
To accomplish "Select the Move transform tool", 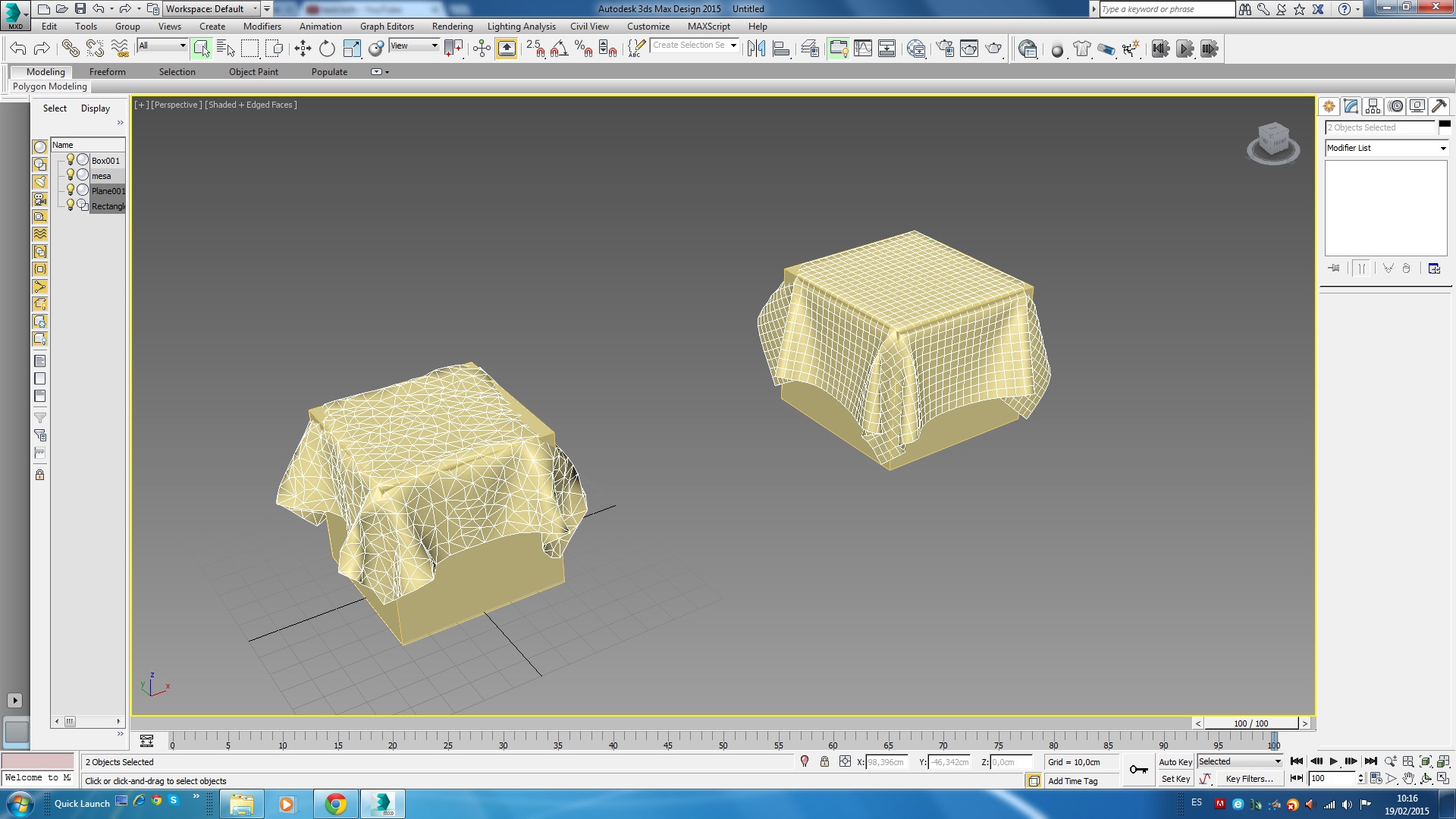I will (x=303, y=49).
